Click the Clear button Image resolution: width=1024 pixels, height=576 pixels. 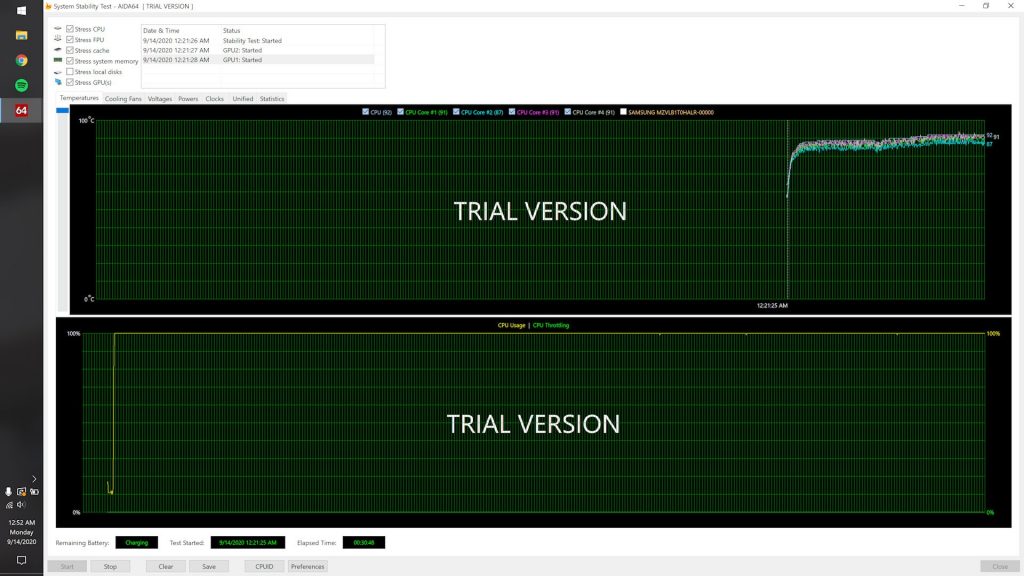pyautogui.click(x=166, y=566)
